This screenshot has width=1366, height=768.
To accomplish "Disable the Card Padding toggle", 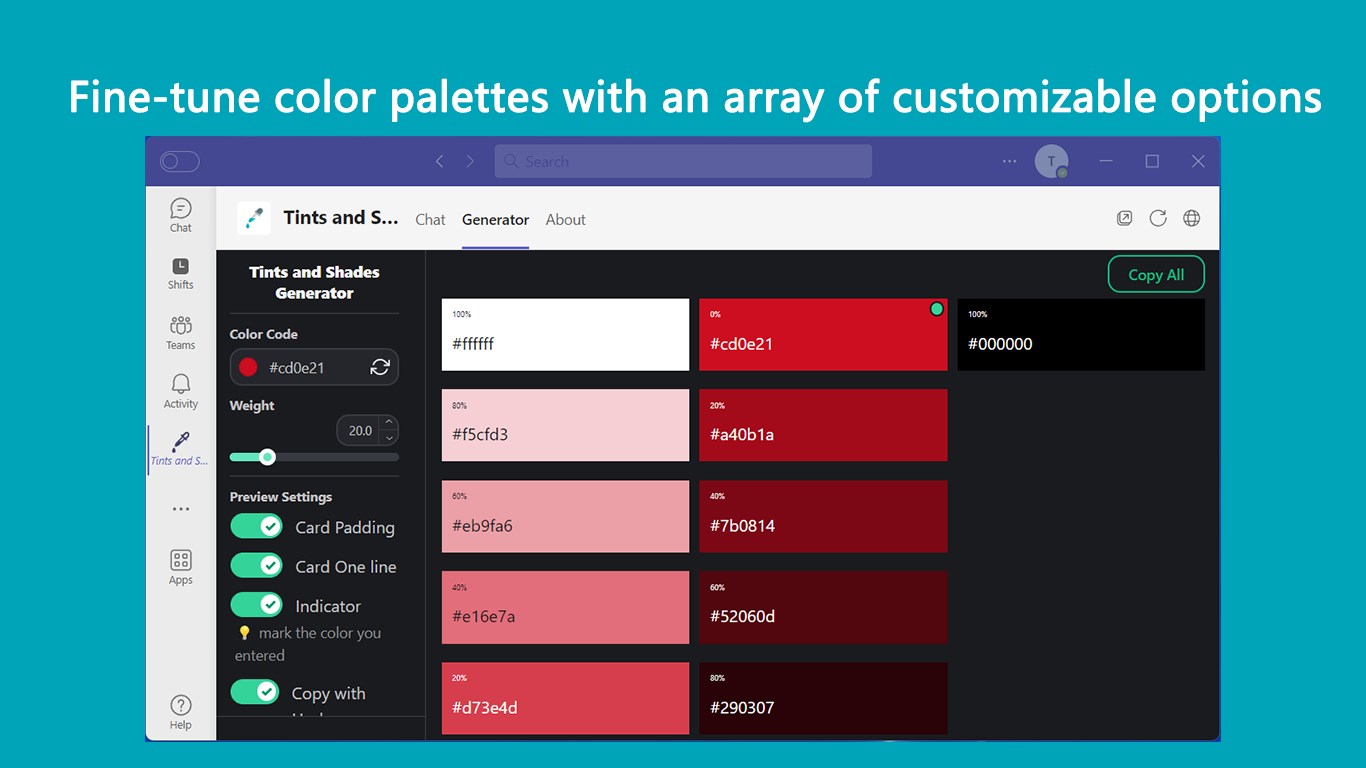I will 257,526.
